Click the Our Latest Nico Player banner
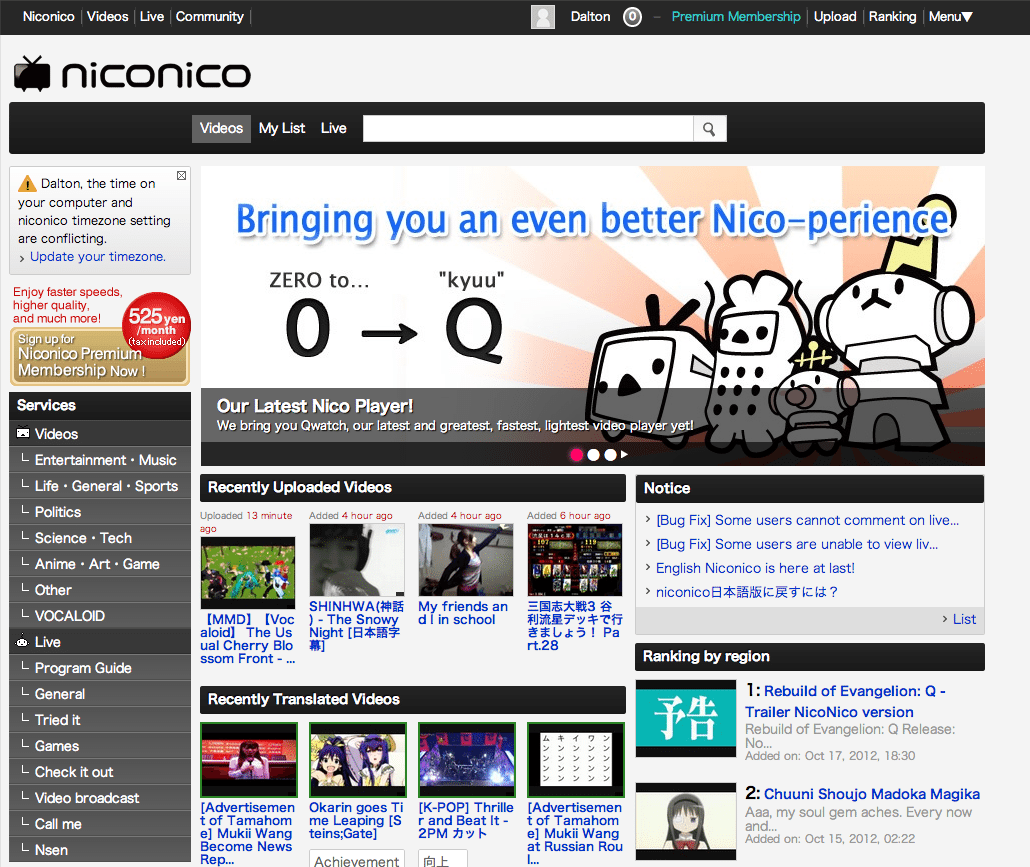1030x867 pixels. 593,316
